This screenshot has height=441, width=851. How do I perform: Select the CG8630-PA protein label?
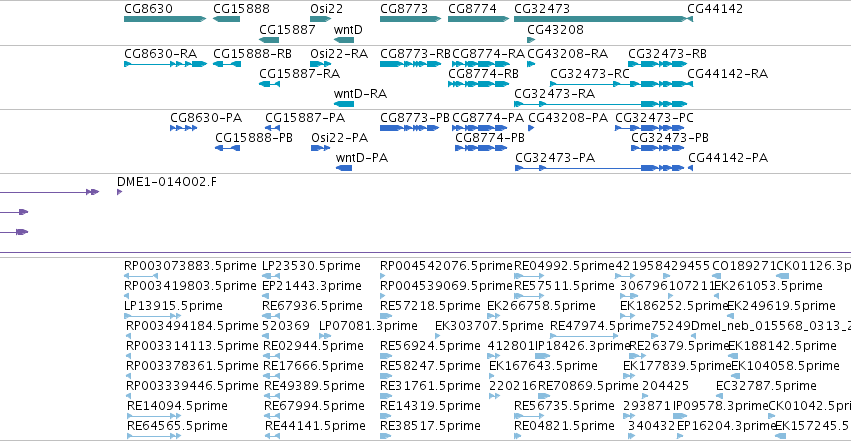coord(206,118)
